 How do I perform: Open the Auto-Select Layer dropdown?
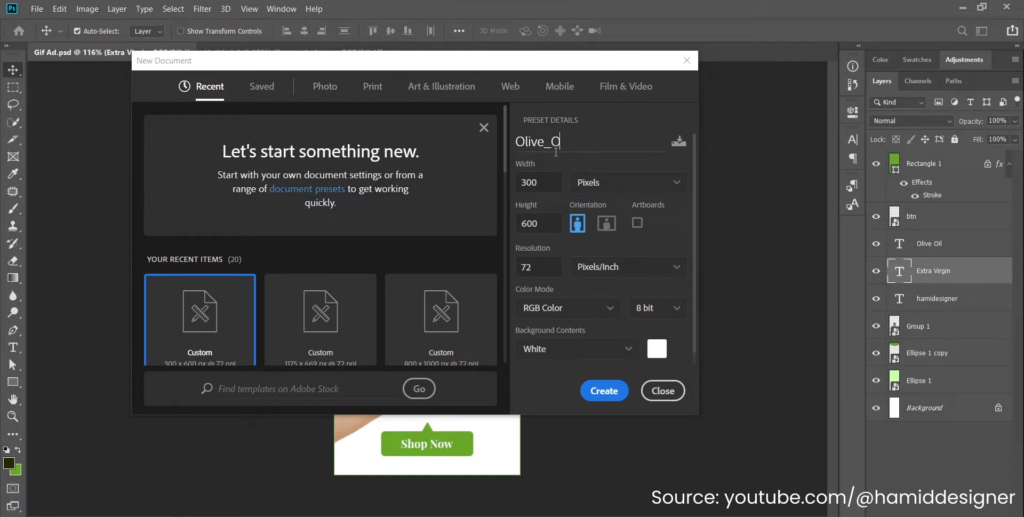[x=147, y=31]
